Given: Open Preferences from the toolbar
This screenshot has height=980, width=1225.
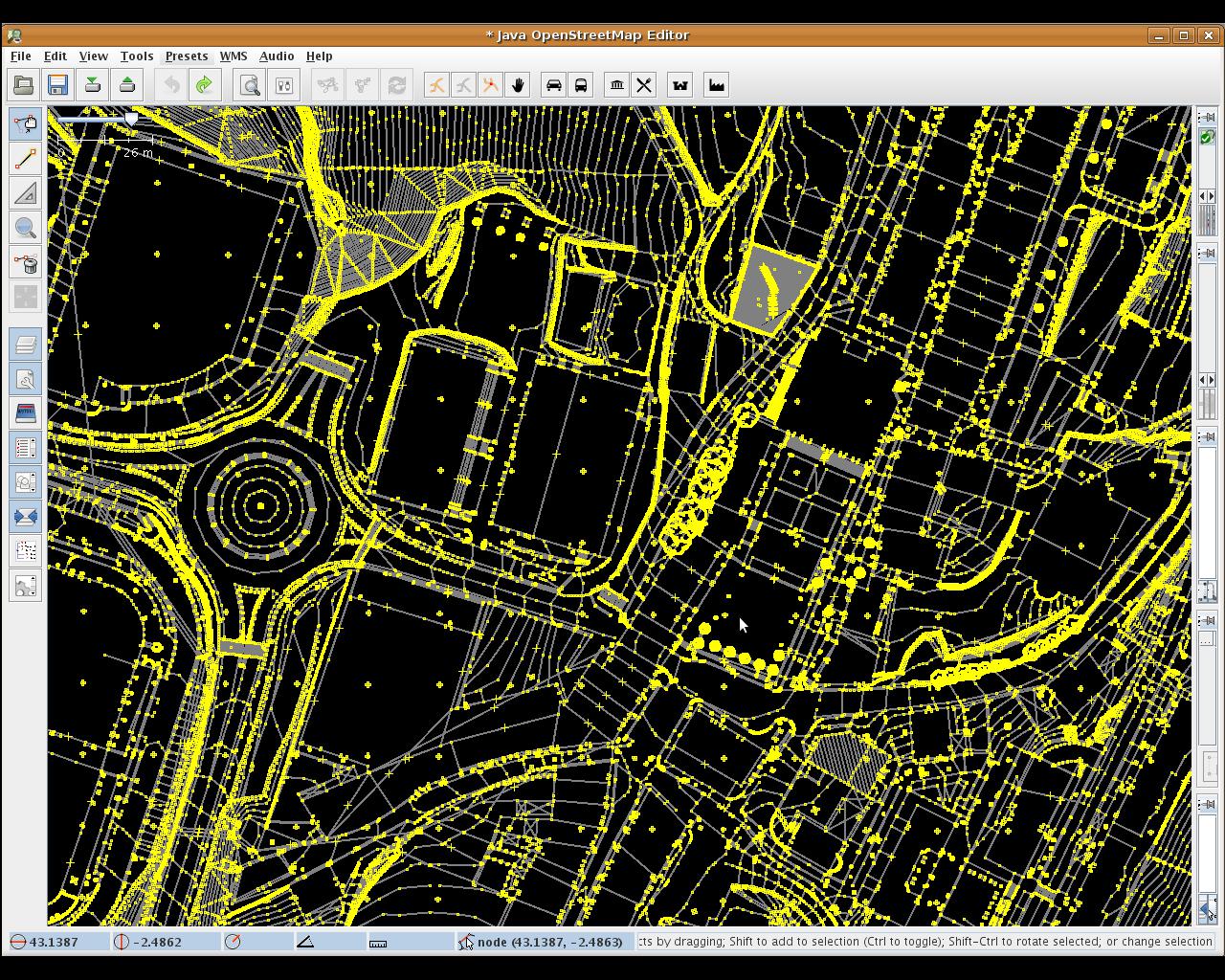Looking at the screenshot, I should tap(283, 85).
